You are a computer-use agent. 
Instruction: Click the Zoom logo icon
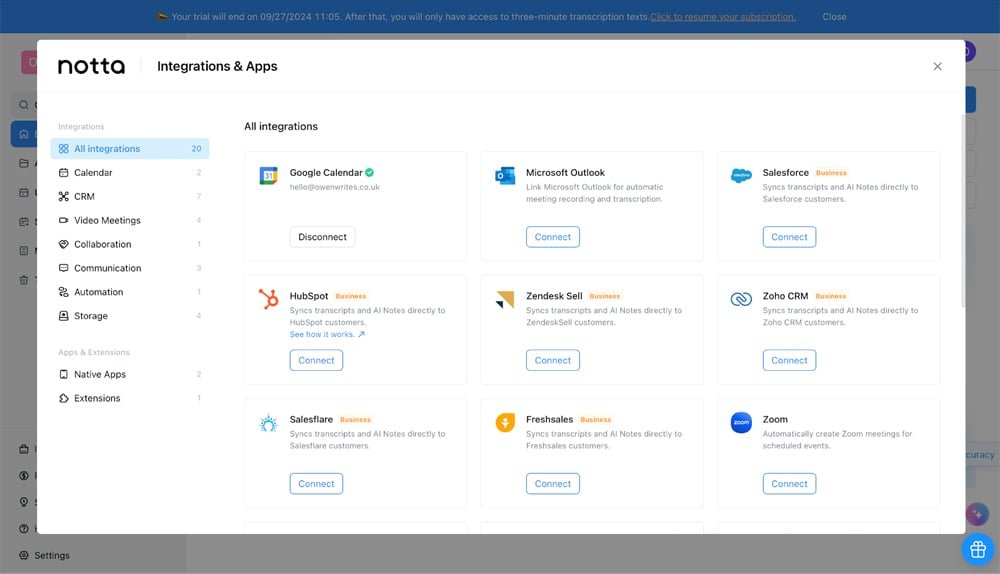(741, 423)
